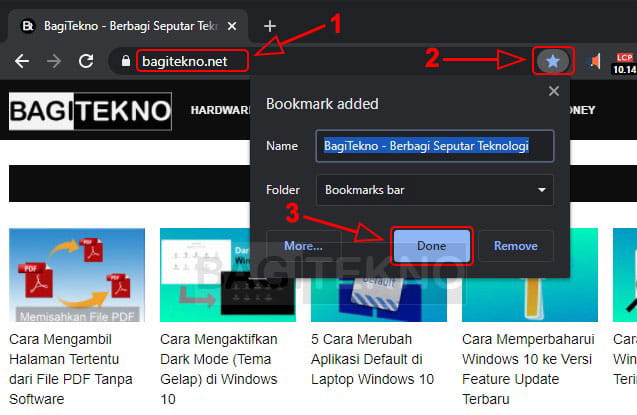This screenshot has height=415, width=637.
Task: Click the browser forward arrow
Action: (x=54, y=61)
